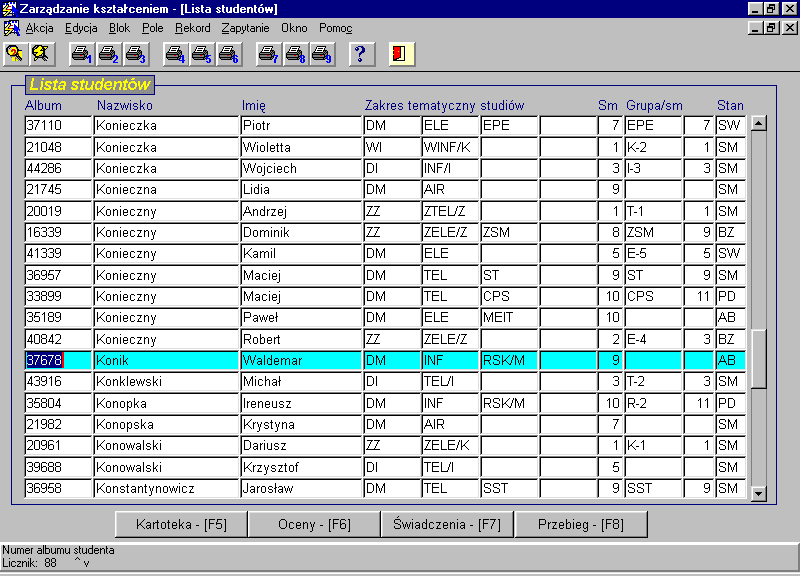Click surname field Konstantynowicz
Viewport: 800px width, 576px height.
[166, 489]
